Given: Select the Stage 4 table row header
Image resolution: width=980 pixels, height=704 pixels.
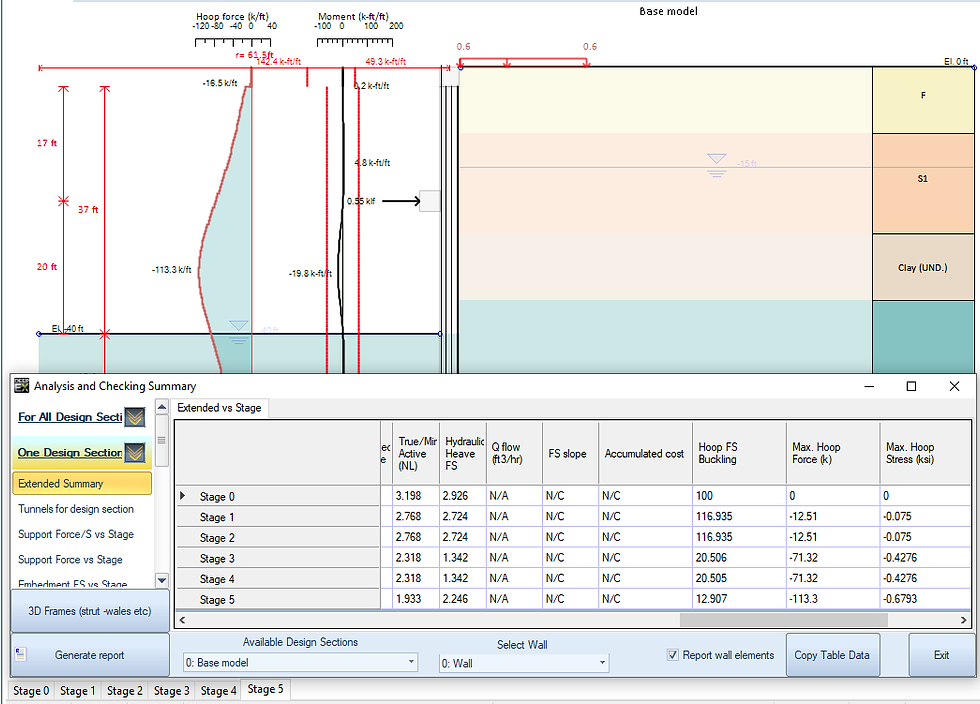Looking at the screenshot, I should point(278,579).
